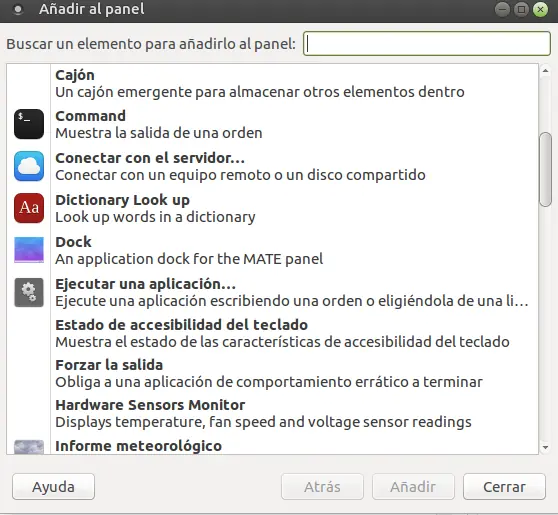Select the Conectar con el servidor cloud icon

(x=29, y=166)
